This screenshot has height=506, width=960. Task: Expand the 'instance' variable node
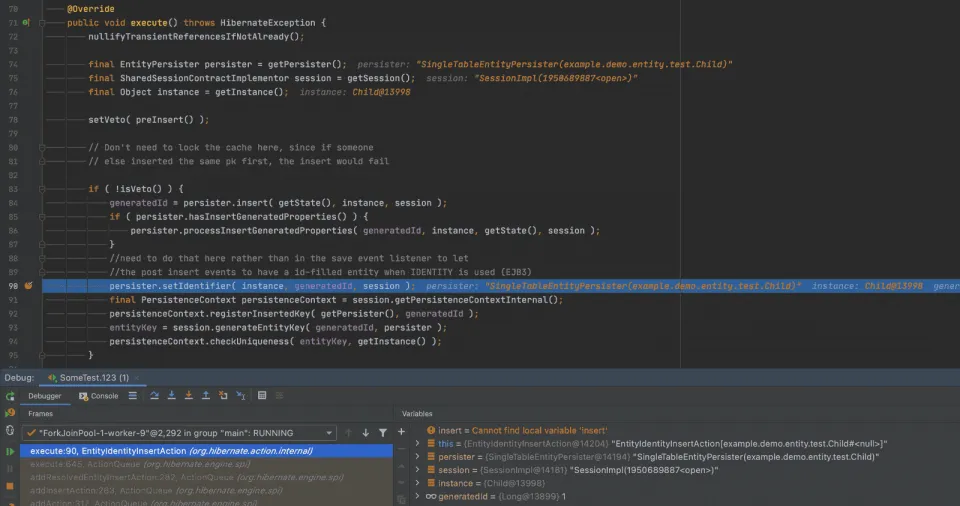point(418,483)
